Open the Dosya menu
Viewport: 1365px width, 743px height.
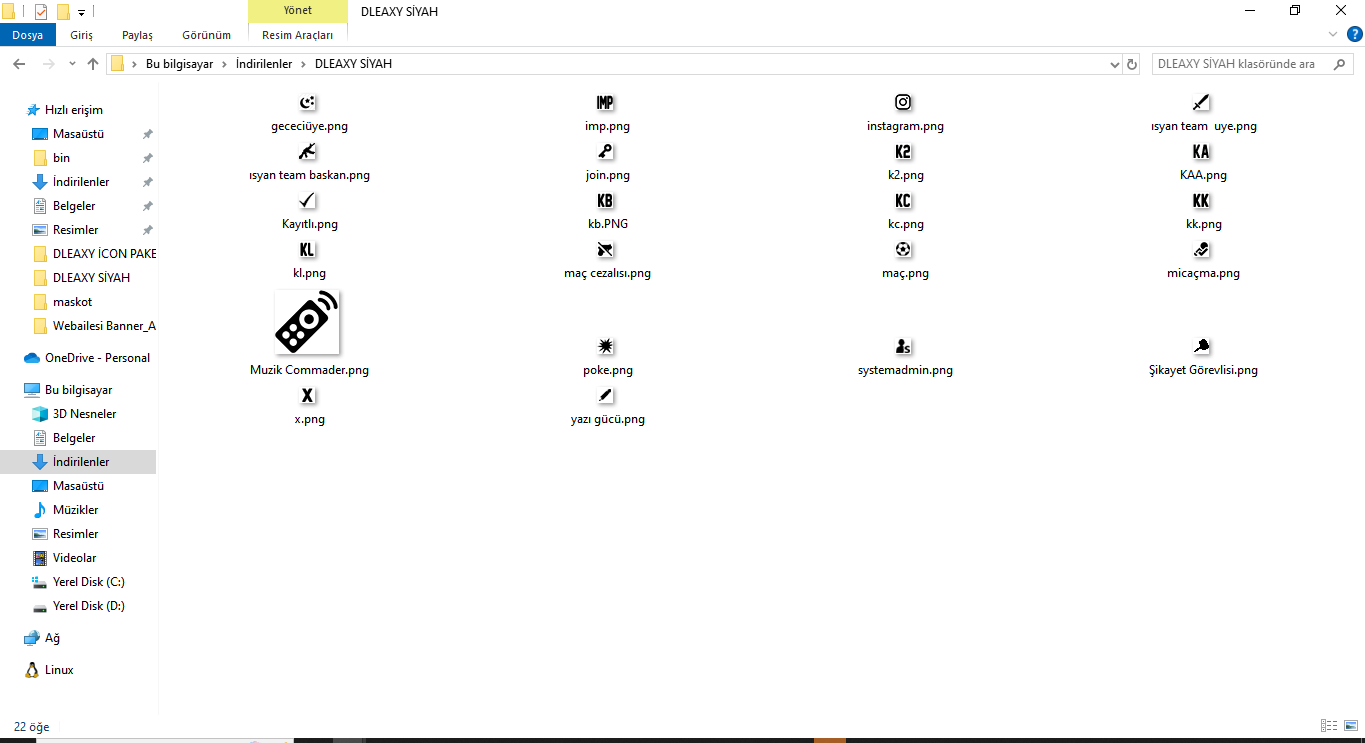point(28,35)
